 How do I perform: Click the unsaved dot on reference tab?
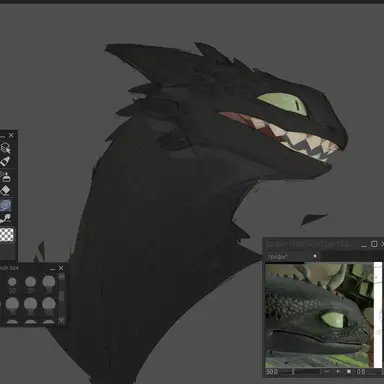315,256
